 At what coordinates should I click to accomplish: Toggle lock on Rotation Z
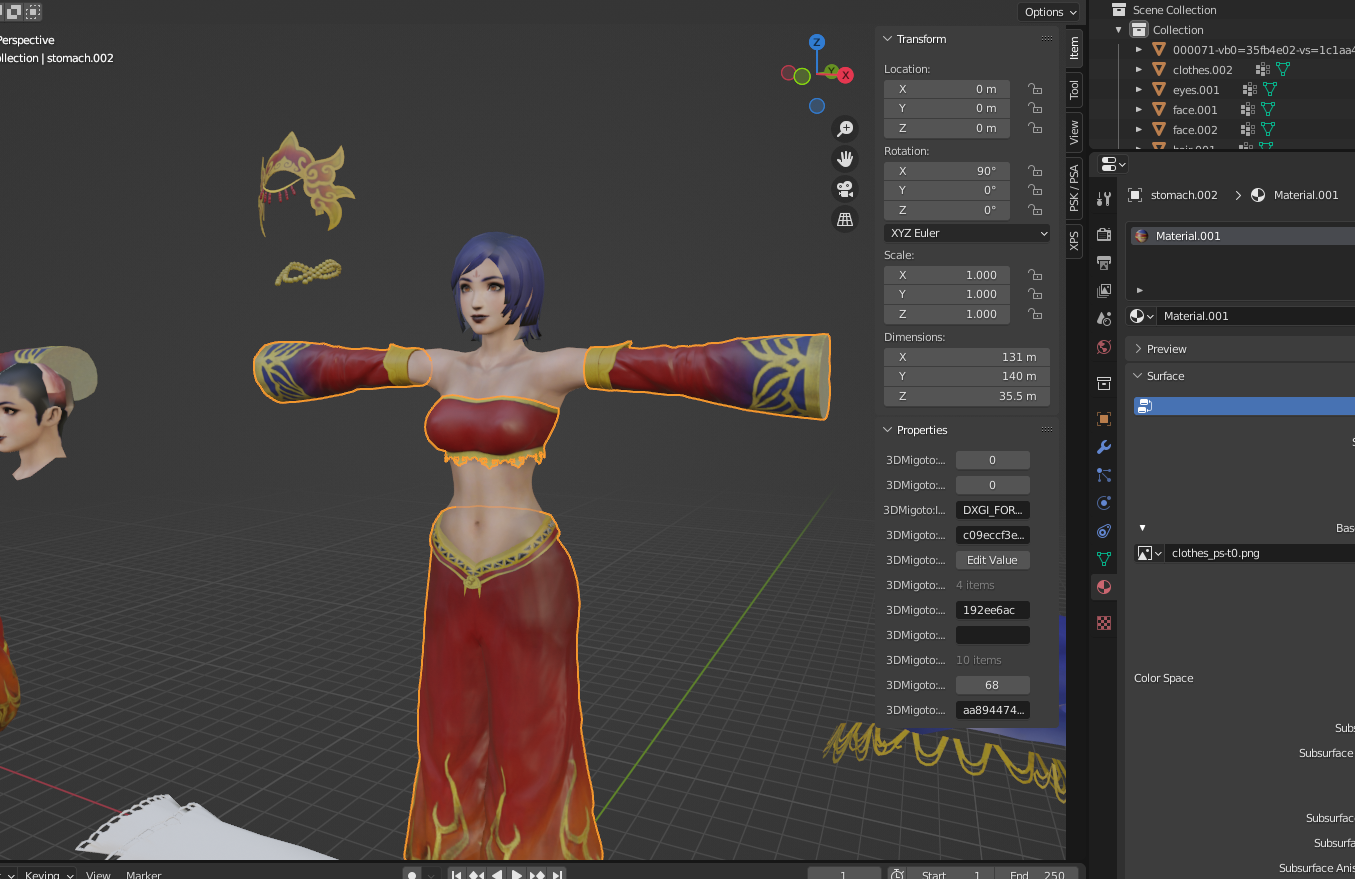(1035, 210)
